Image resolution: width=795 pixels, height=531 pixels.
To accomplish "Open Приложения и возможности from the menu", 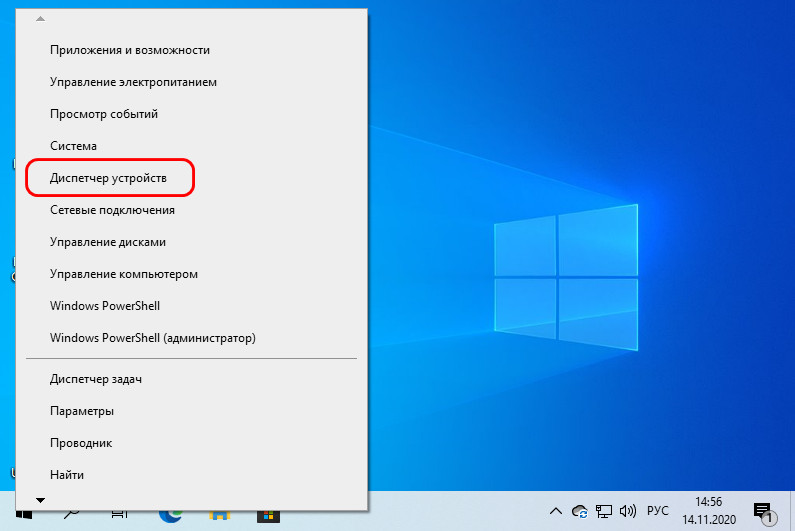I will 192,50.
